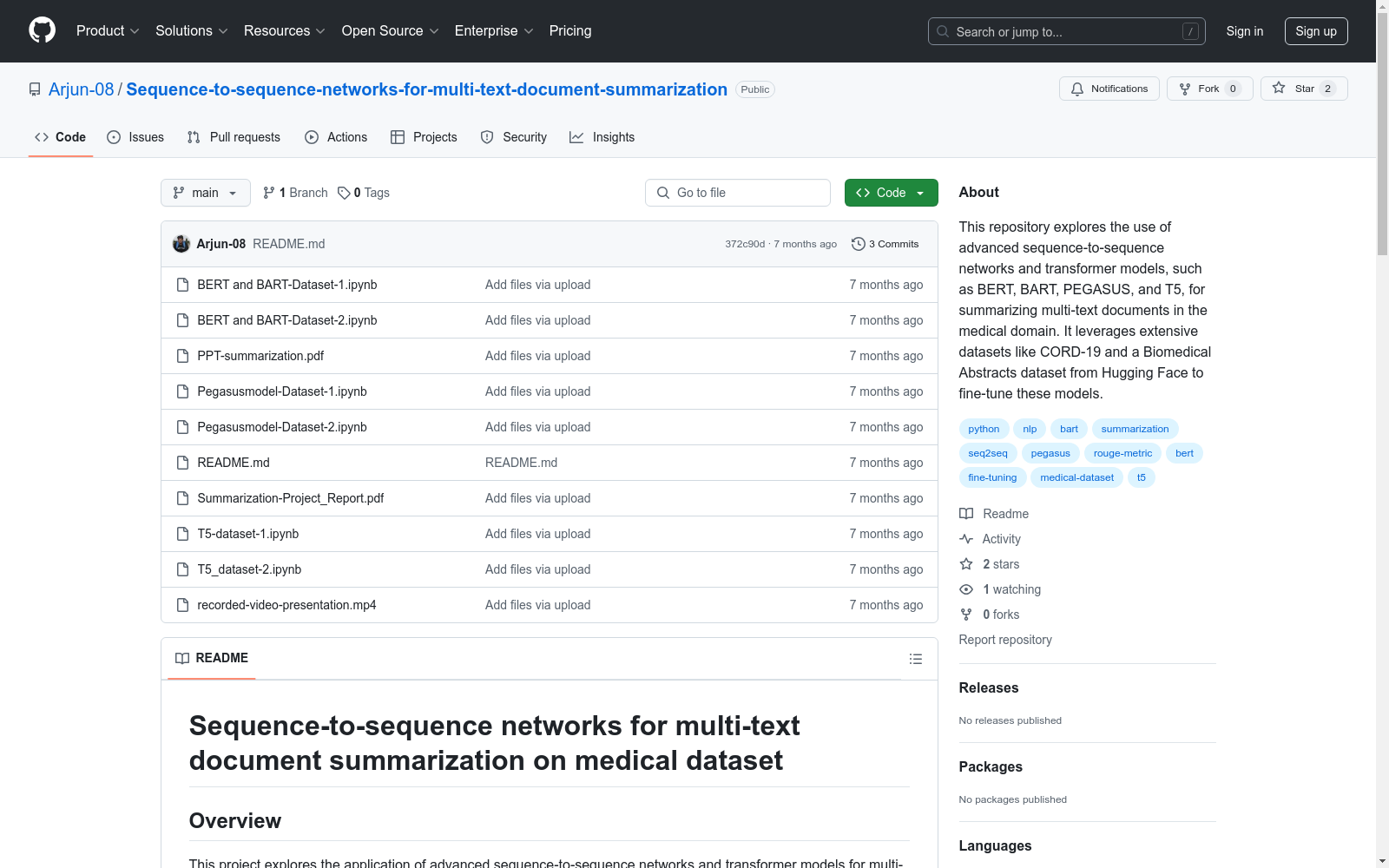1389x868 pixels.
Task: Open README outline menu icon
Action: coord(915,659)
